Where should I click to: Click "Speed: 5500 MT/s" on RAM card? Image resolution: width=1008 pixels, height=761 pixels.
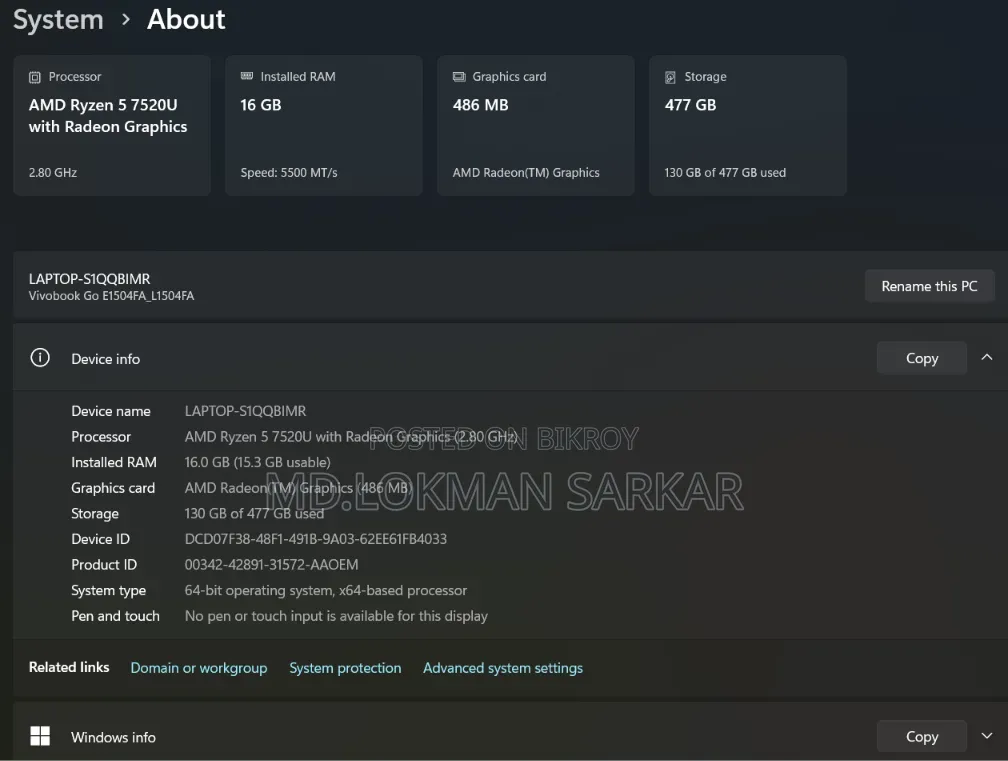tap(289, 172)
